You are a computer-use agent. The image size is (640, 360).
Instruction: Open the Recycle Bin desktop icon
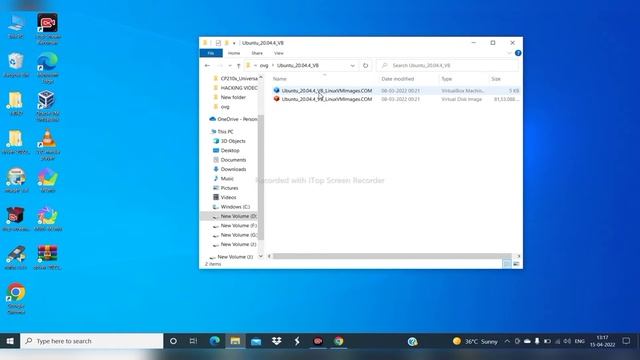[16, 65]
